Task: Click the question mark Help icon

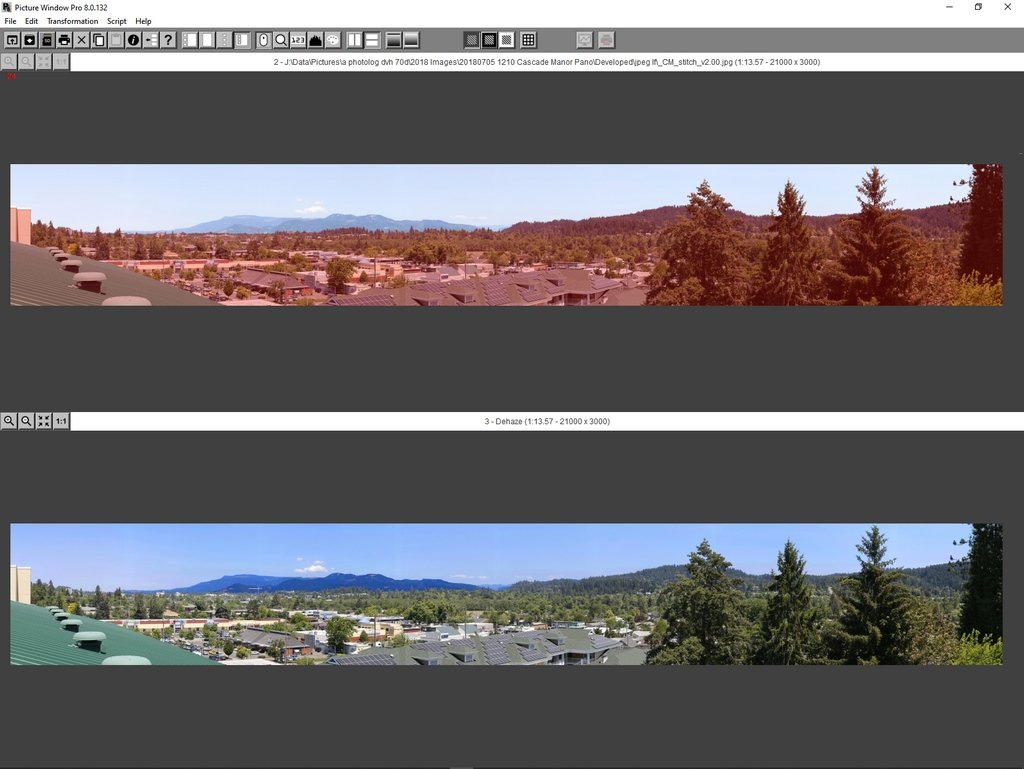Action: click(x=168, y=40)
